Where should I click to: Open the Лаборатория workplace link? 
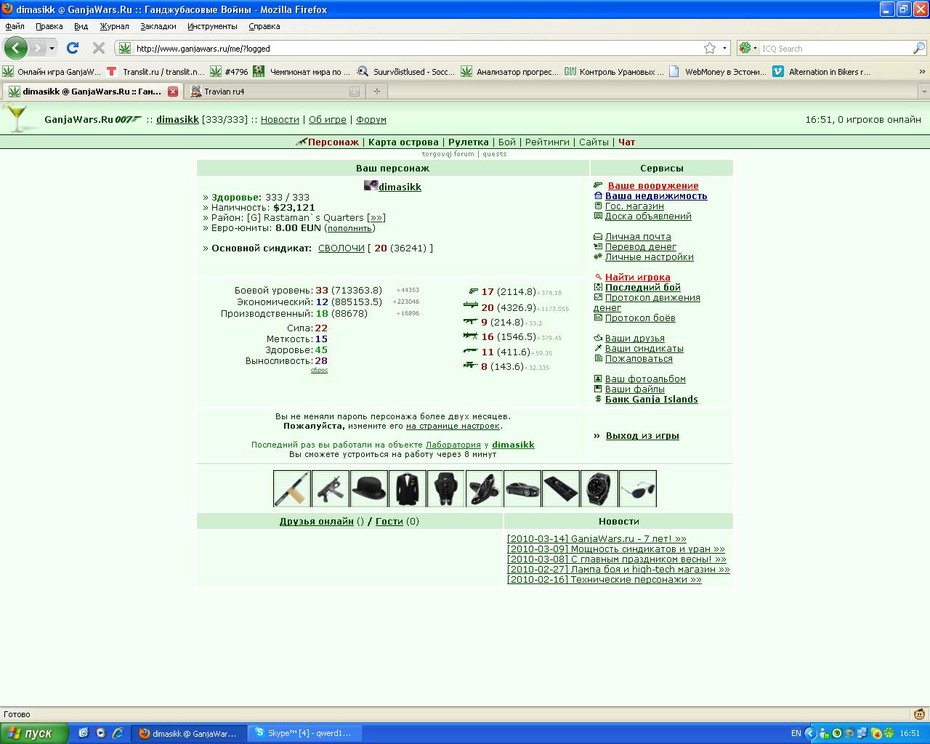[x=453, y=445]
